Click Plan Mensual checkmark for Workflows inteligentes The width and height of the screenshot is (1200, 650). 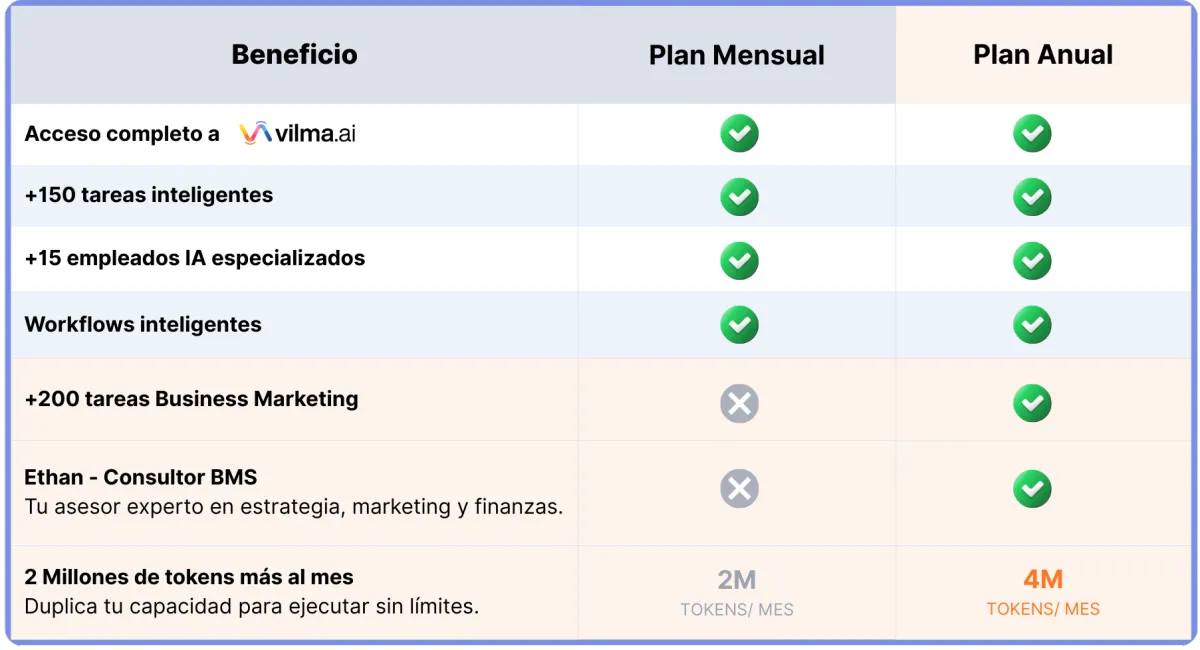(x=739, y=324)
